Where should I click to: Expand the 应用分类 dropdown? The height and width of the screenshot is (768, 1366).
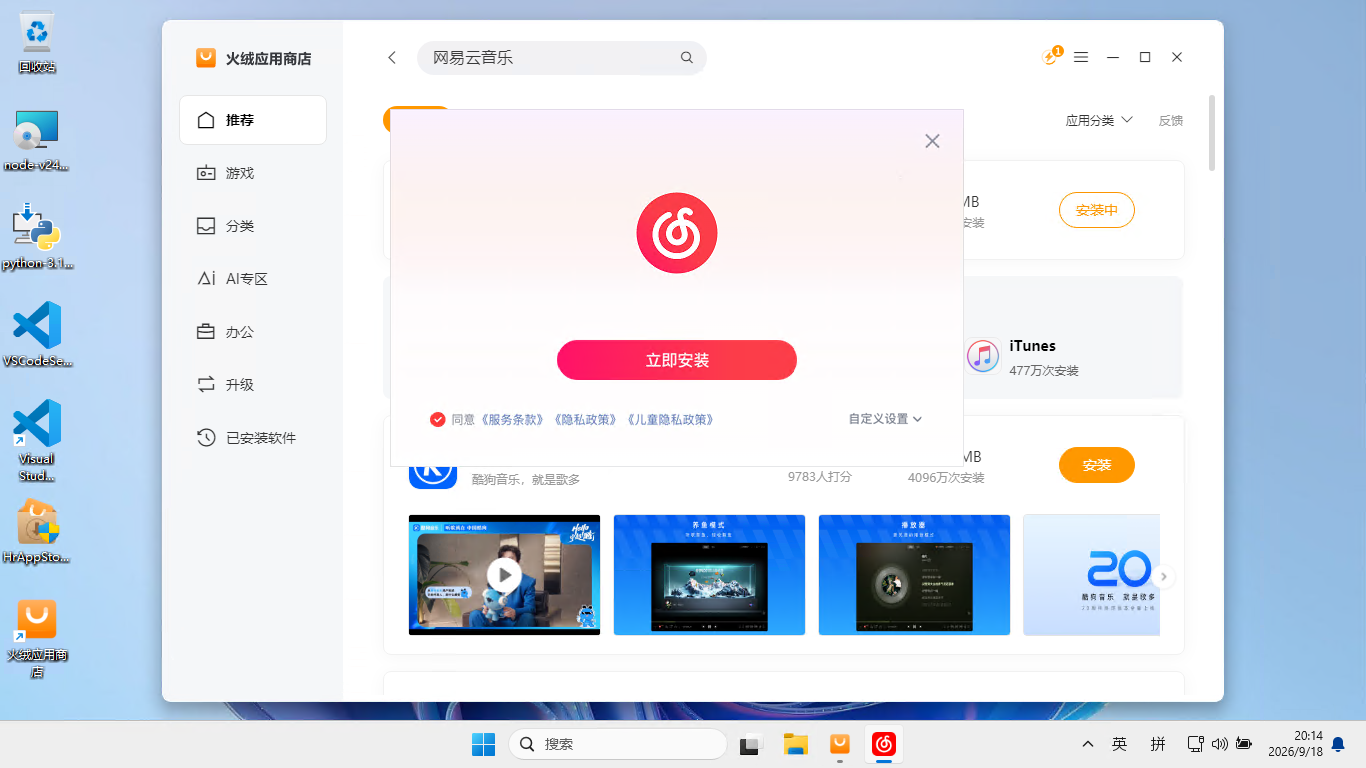coord(1099,120)
